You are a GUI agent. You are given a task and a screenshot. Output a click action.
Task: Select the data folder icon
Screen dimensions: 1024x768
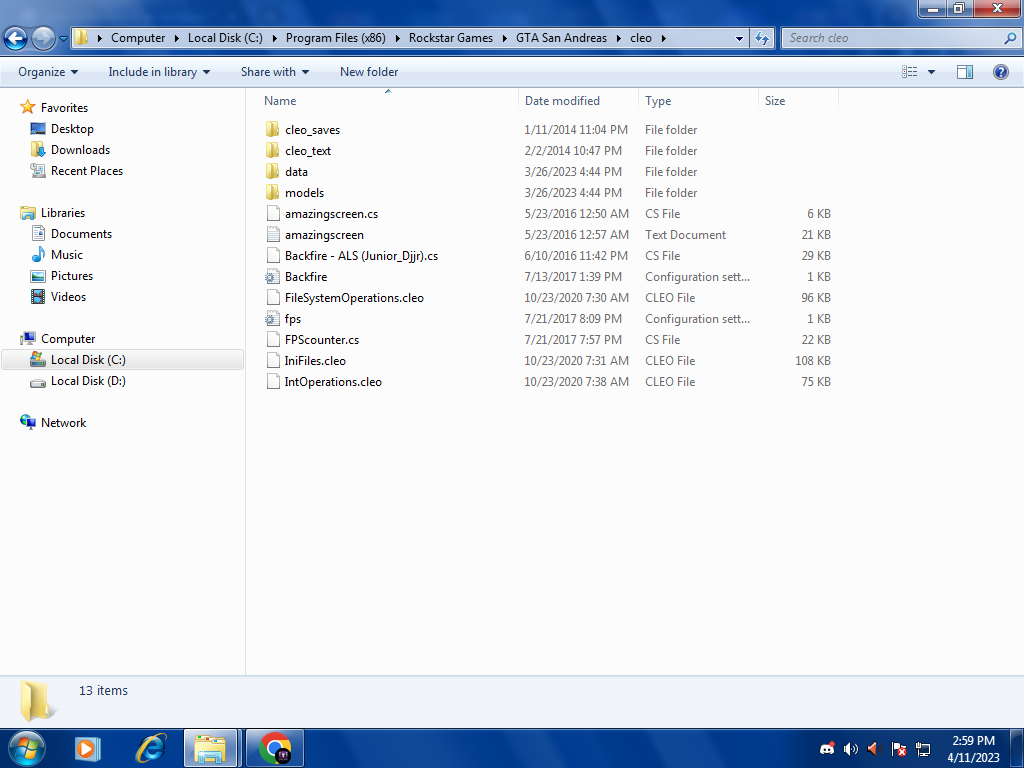[273, 171]
